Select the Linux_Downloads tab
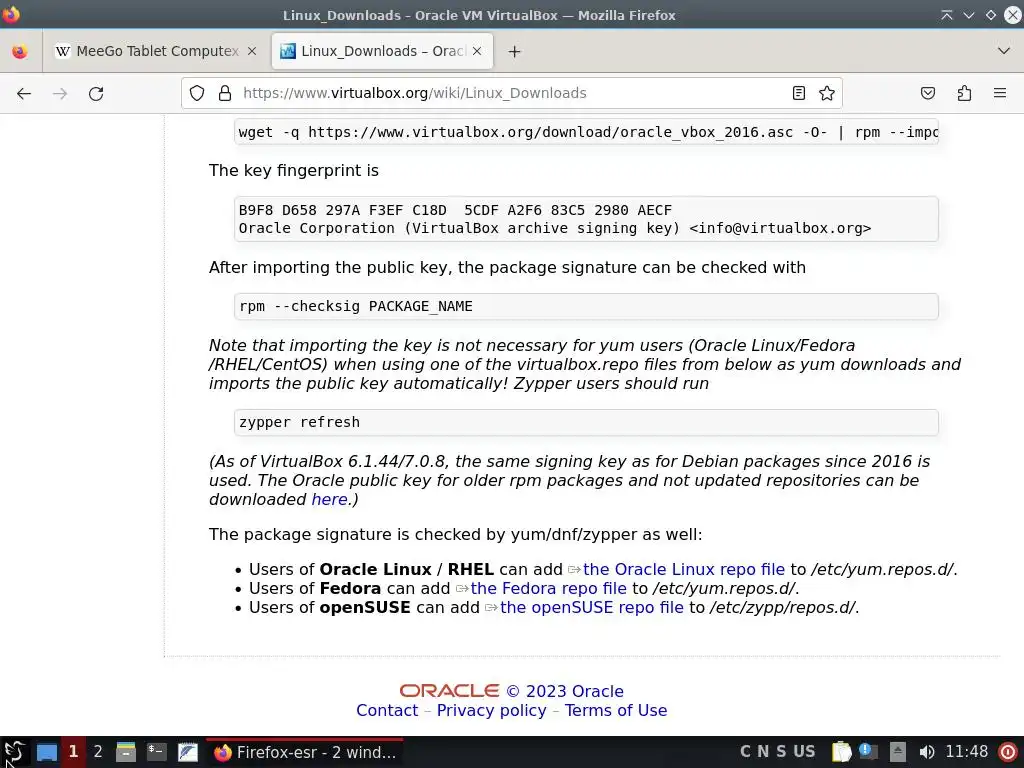 tap(382, 51)
